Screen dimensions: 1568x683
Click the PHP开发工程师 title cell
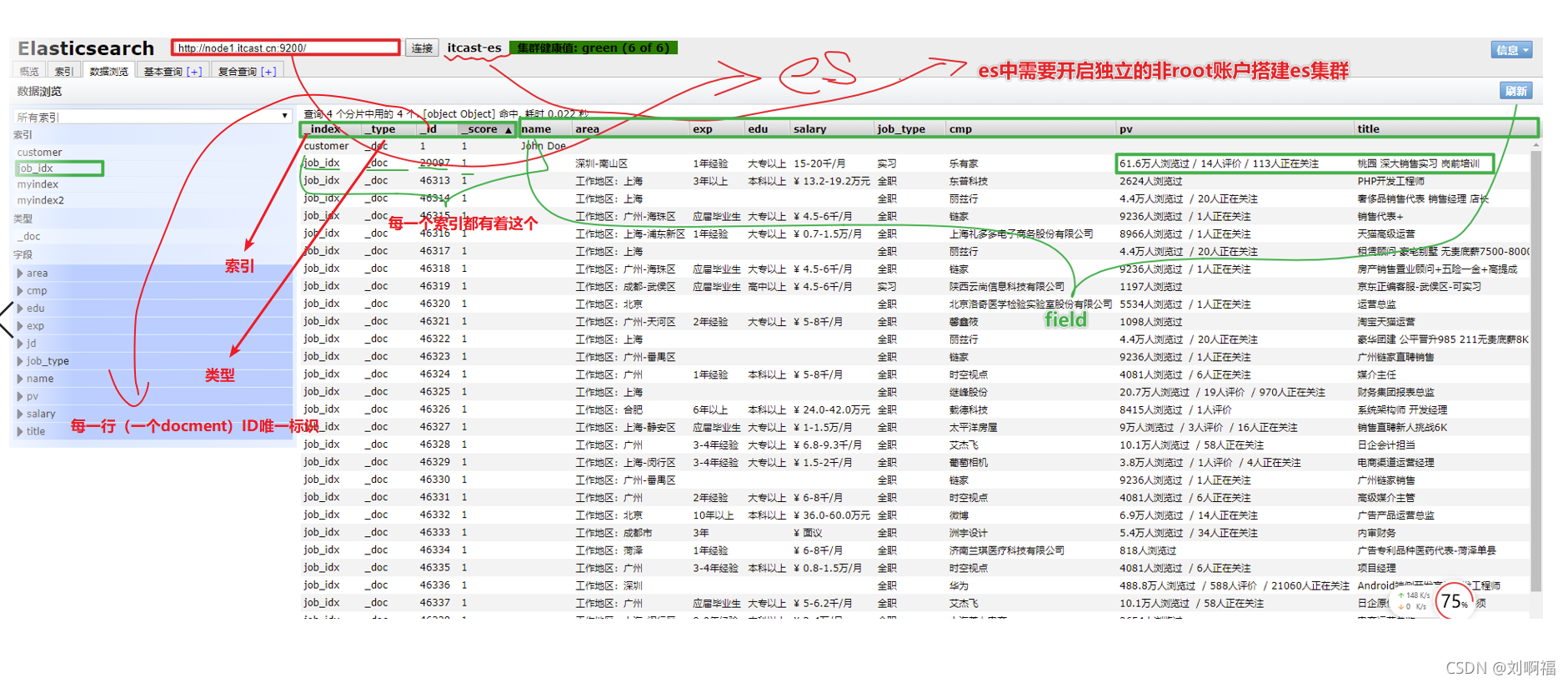(1390, 181)
